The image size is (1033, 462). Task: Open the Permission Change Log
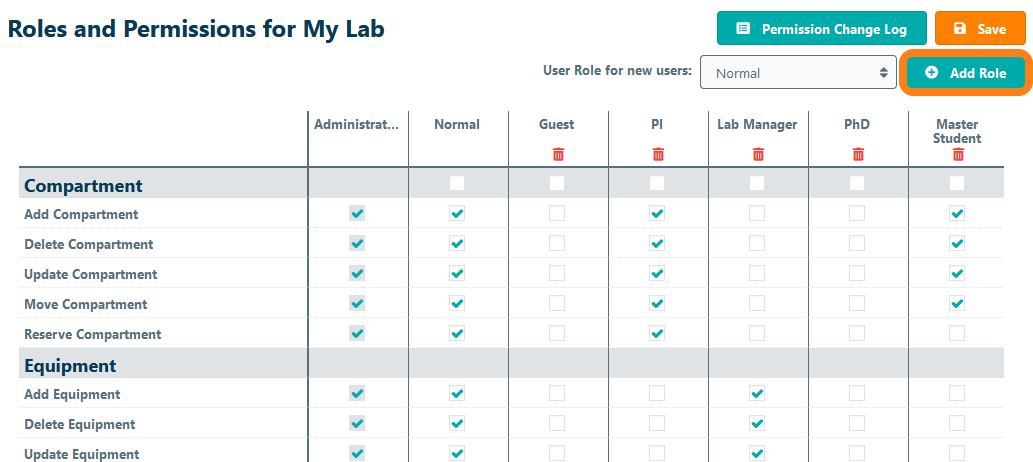(821, 29)
